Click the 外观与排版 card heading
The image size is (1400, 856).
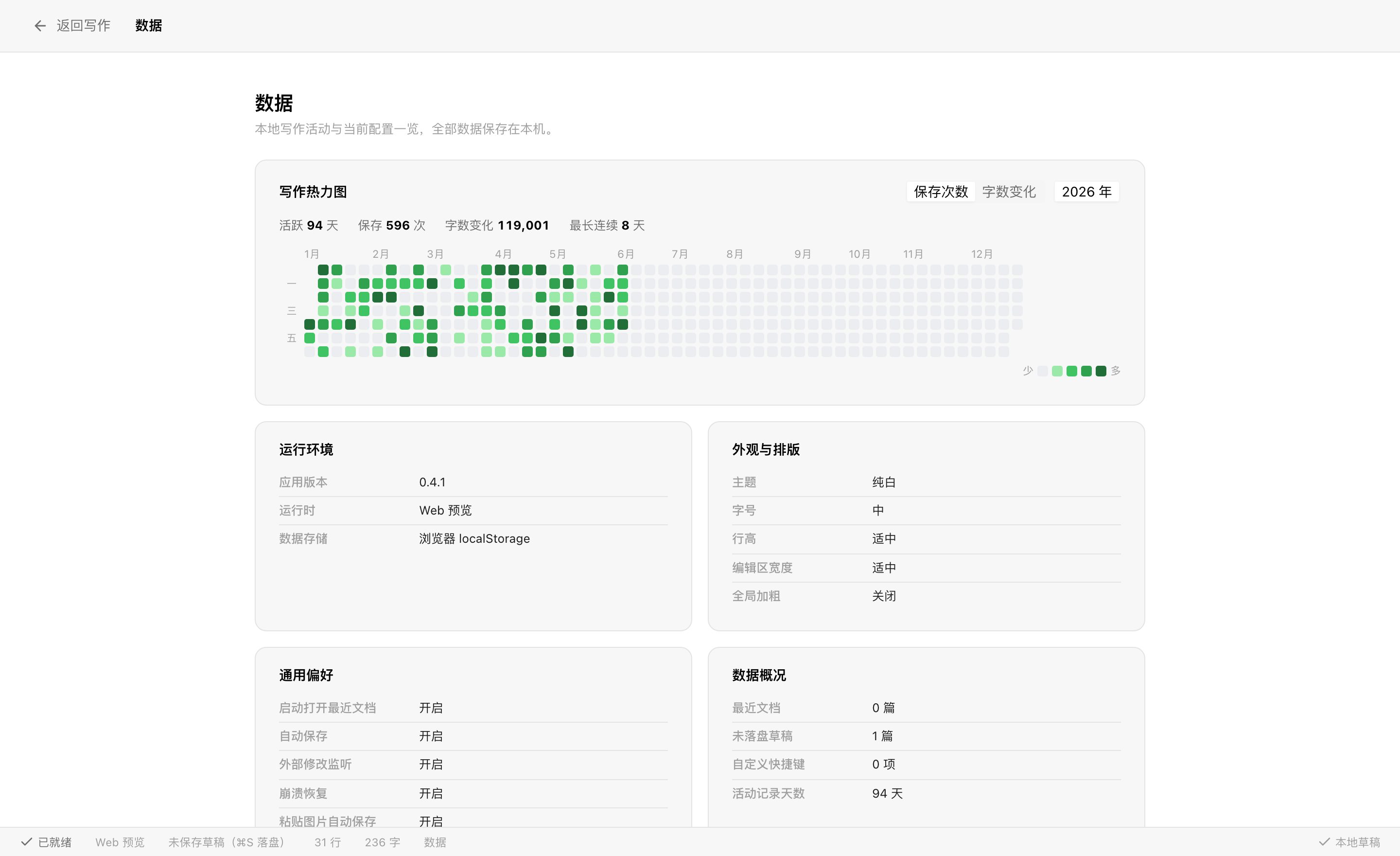pyautogui.click(x=766, y=449)
